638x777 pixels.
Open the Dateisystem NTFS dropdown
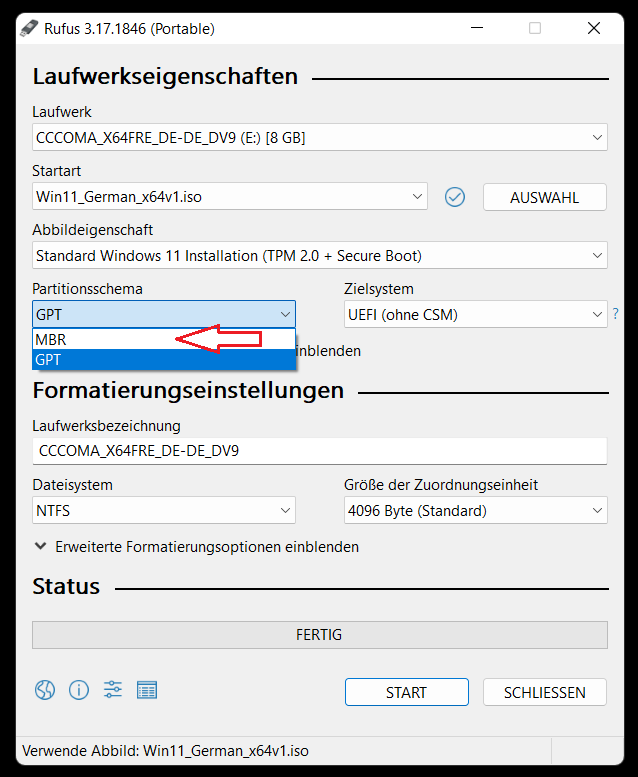click(164, 510)
